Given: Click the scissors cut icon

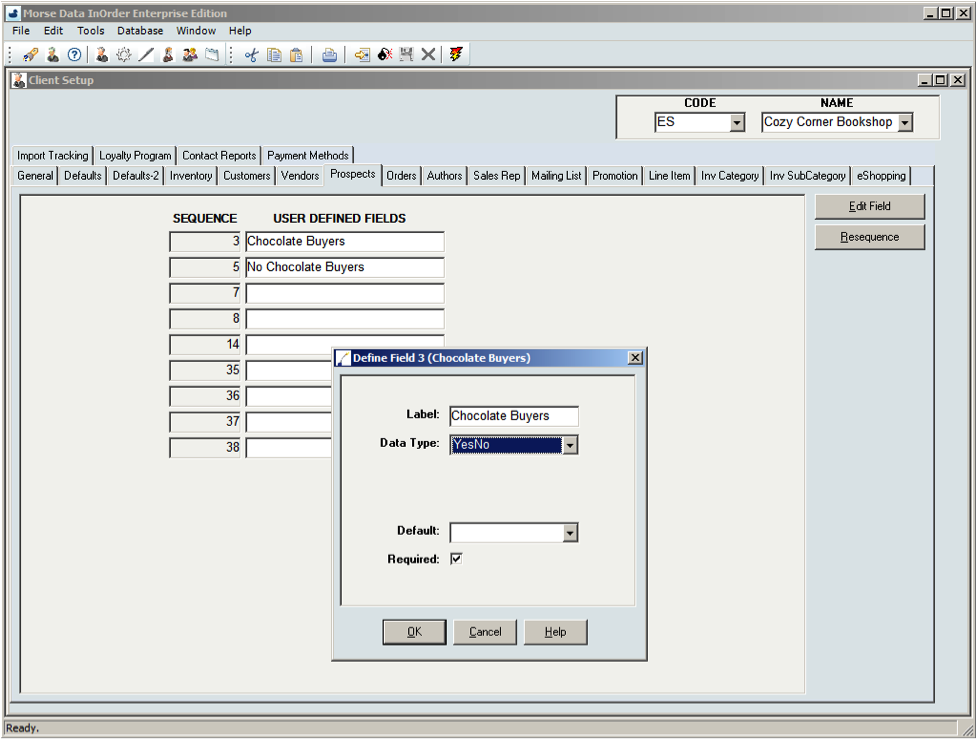Looking at the screenshot, I should [251, 55].
